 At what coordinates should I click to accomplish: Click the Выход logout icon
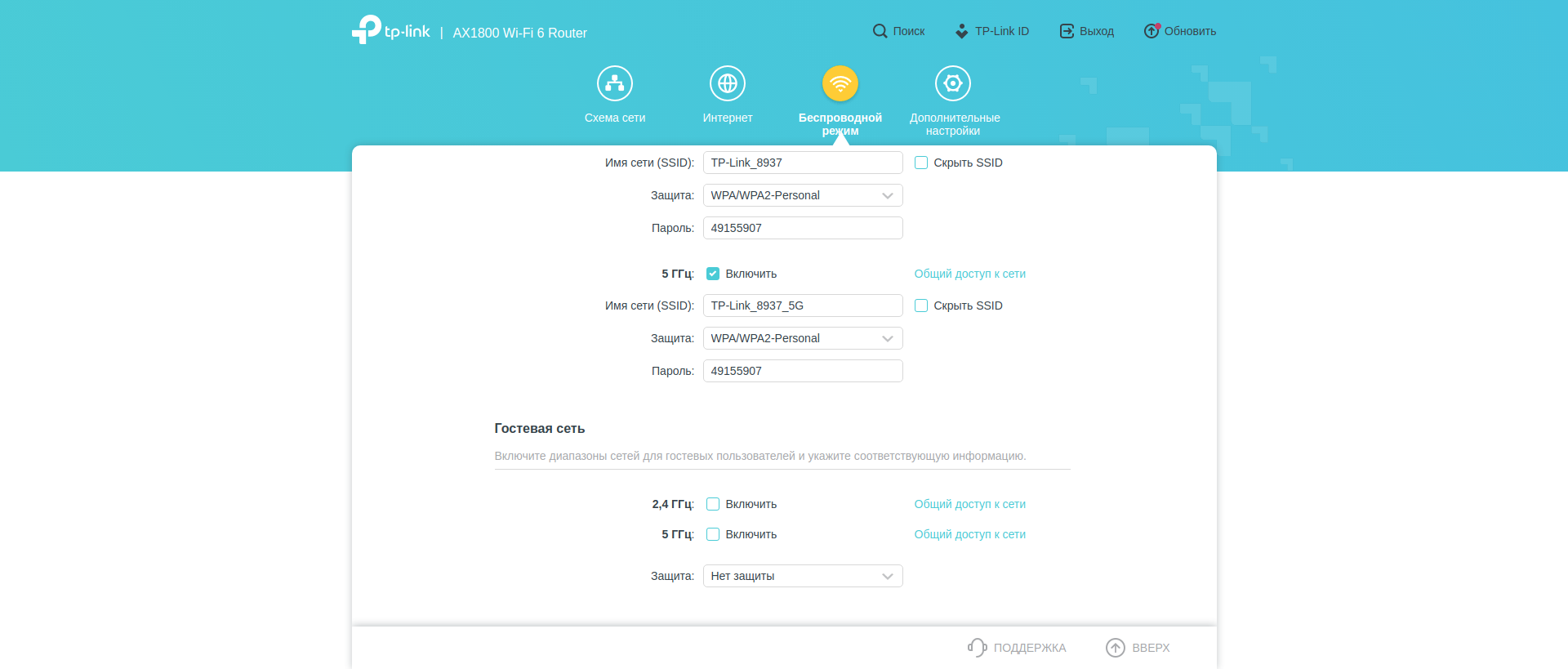click(1067, 31)
